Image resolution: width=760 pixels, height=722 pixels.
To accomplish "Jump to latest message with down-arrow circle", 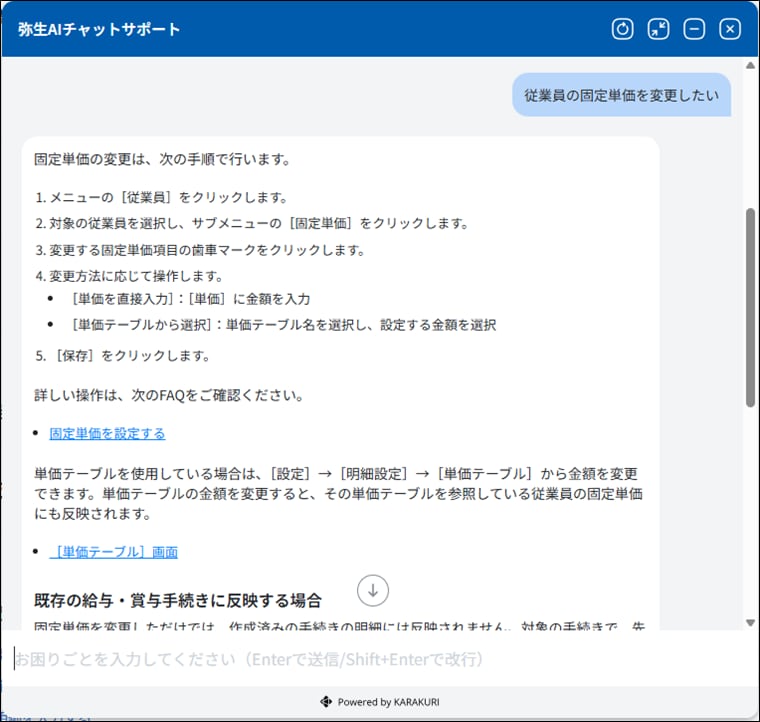I will click(x=373, y=591).
